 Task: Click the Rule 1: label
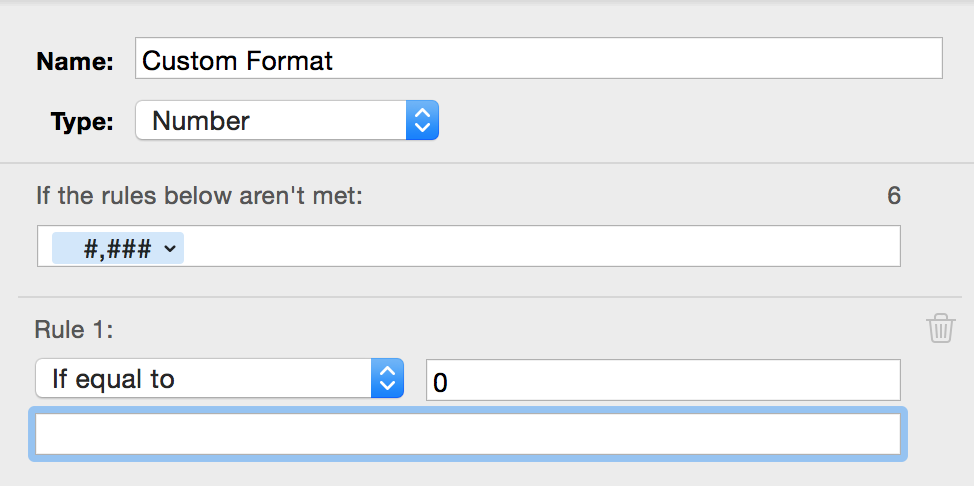pyautogui.click(x=74, y=330)
